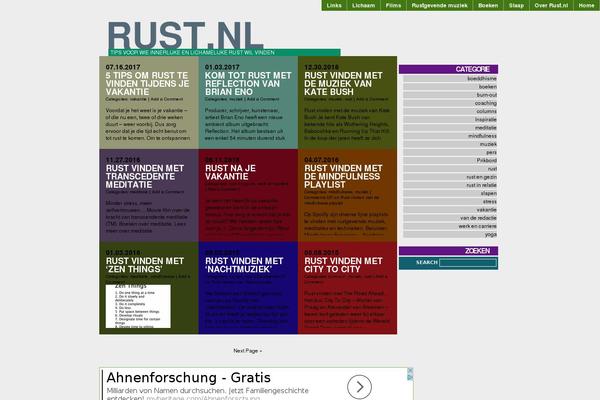Open the Links menu item
The image size is (600, 400).
click(334, 5)
